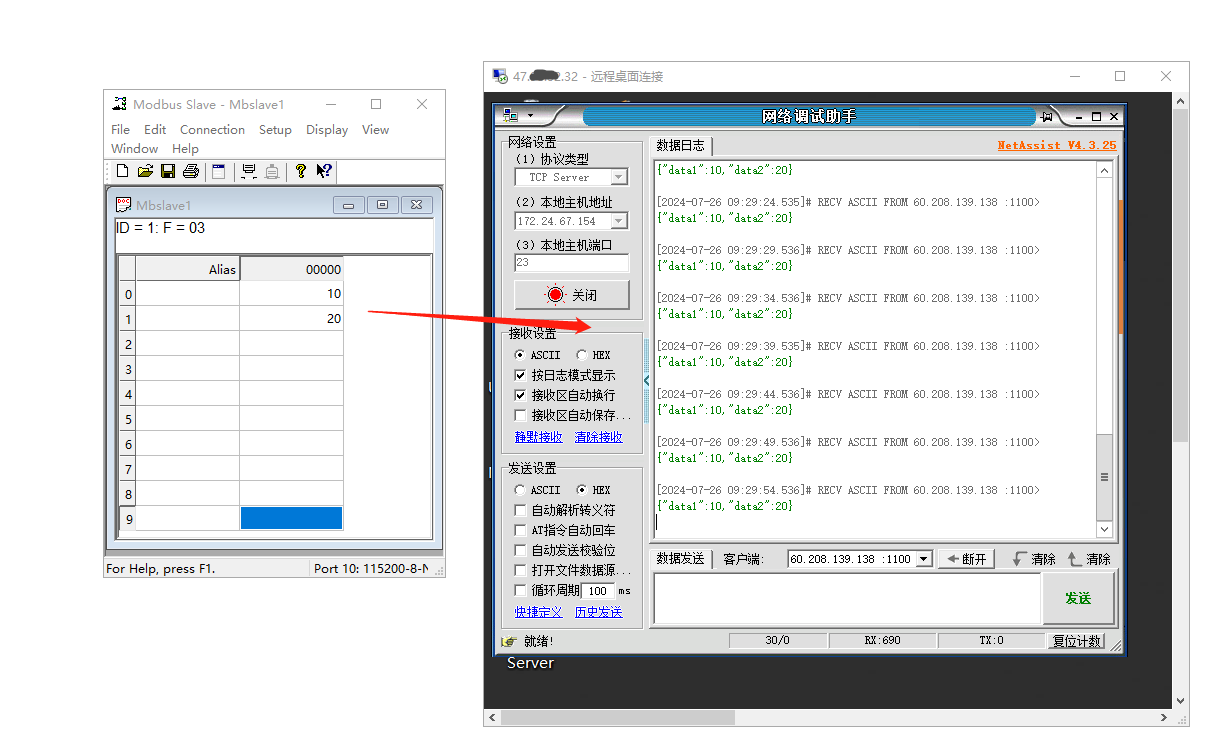Select HEX radio button in receive settings
The width and height of the screenshot is (1226, 755).
click(582, 355)
